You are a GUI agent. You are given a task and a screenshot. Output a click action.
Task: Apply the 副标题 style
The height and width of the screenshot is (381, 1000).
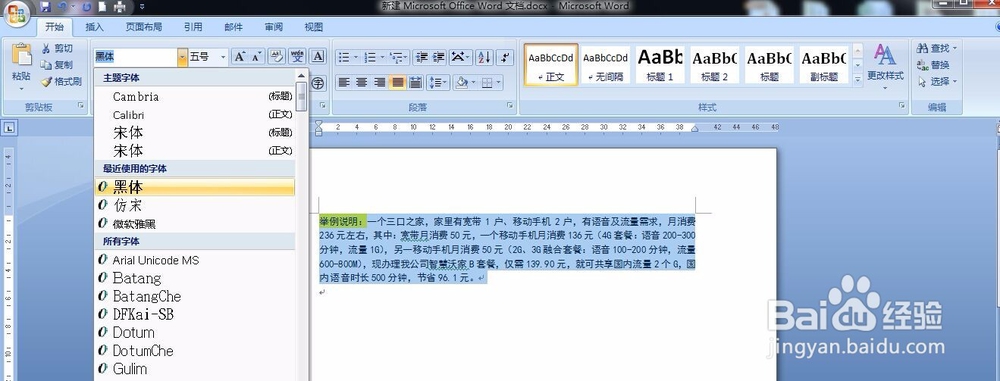pos(823,64)
